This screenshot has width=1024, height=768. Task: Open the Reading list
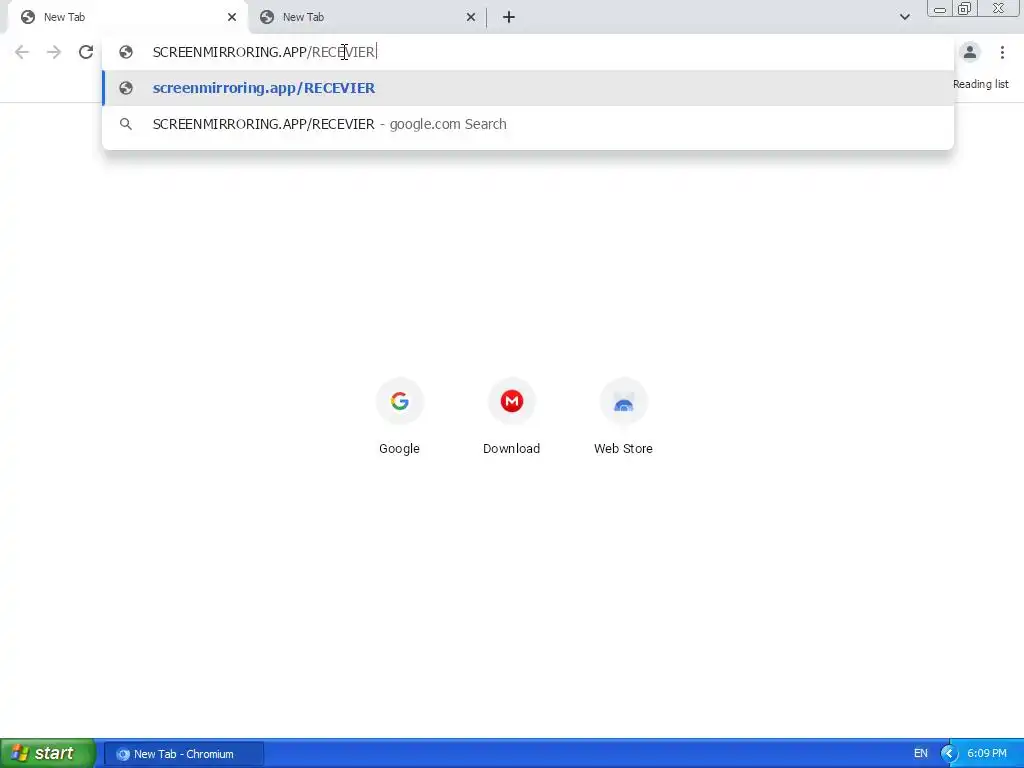point(980,84)
